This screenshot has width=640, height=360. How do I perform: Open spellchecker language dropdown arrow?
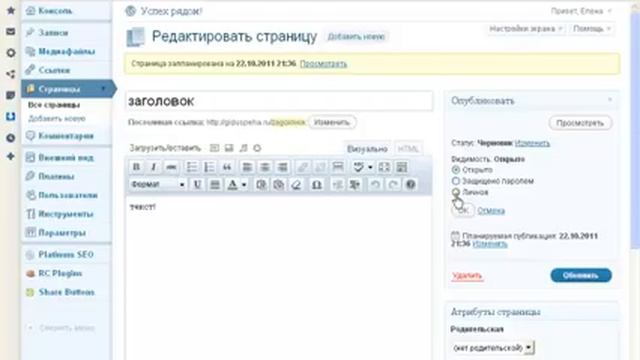(370, 167)
